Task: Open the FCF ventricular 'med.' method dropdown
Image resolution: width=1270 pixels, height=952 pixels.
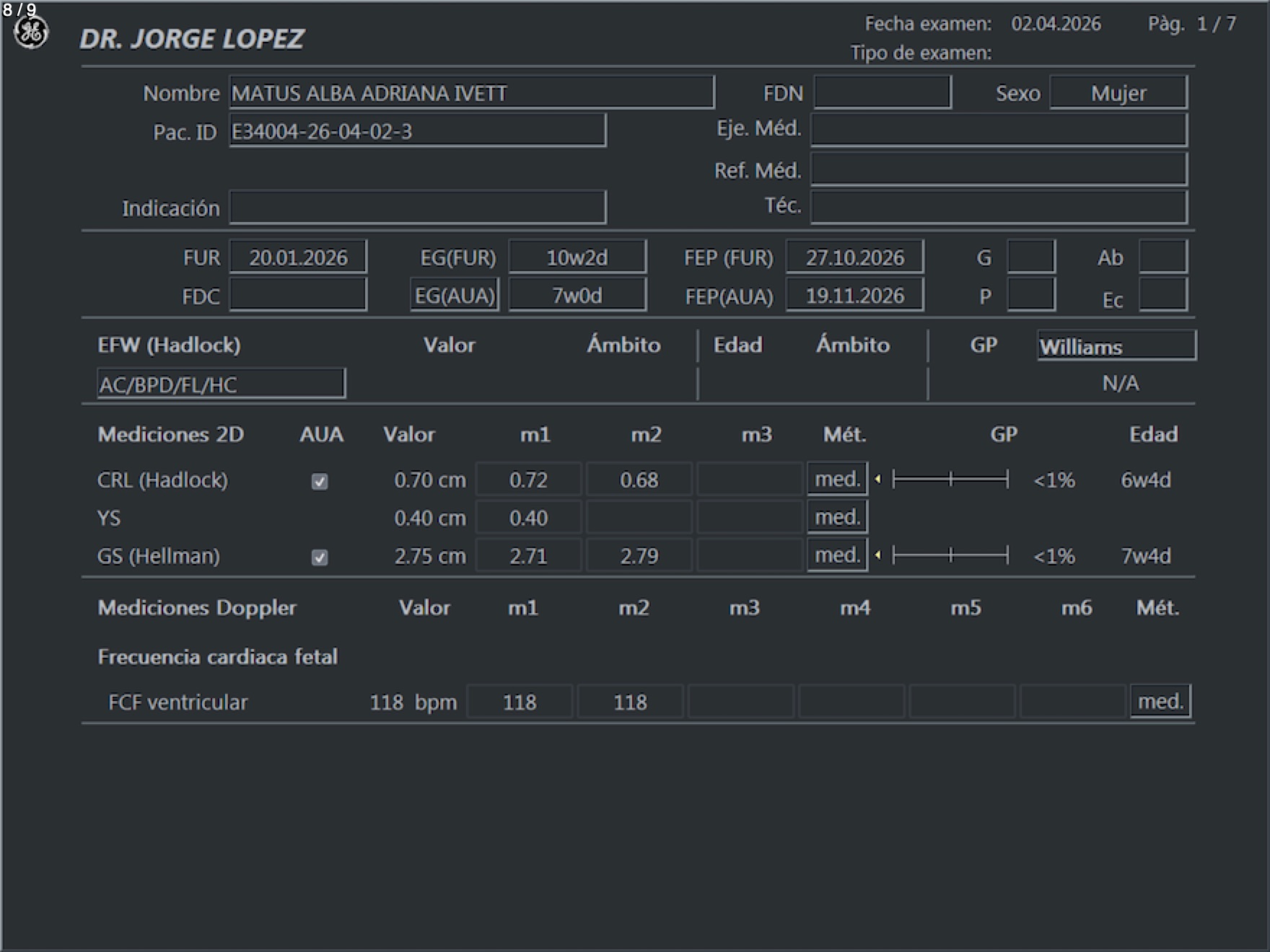Action: pos(1160,702)
